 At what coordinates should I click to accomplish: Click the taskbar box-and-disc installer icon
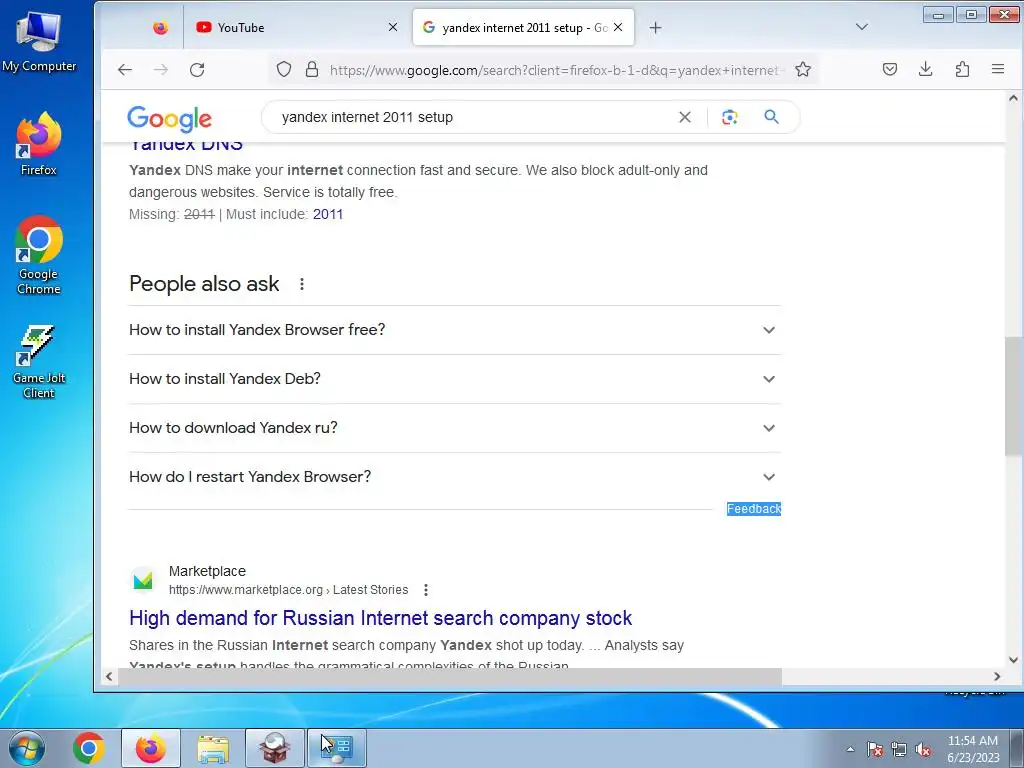coord(274,748)
